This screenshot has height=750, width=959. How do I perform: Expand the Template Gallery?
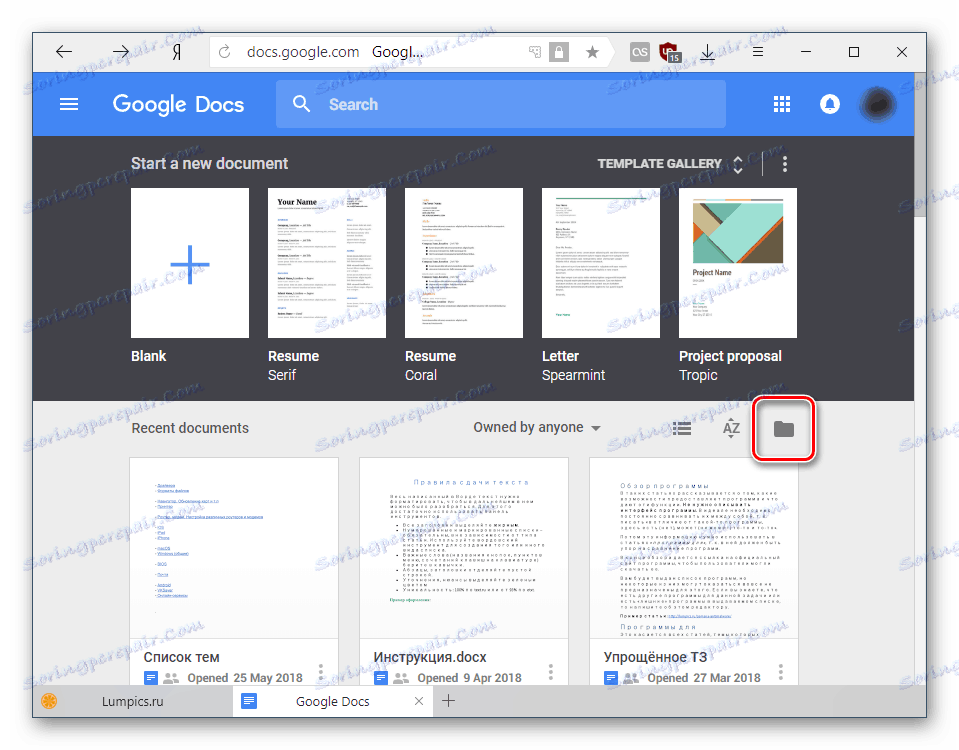click(x=738, y=164)
